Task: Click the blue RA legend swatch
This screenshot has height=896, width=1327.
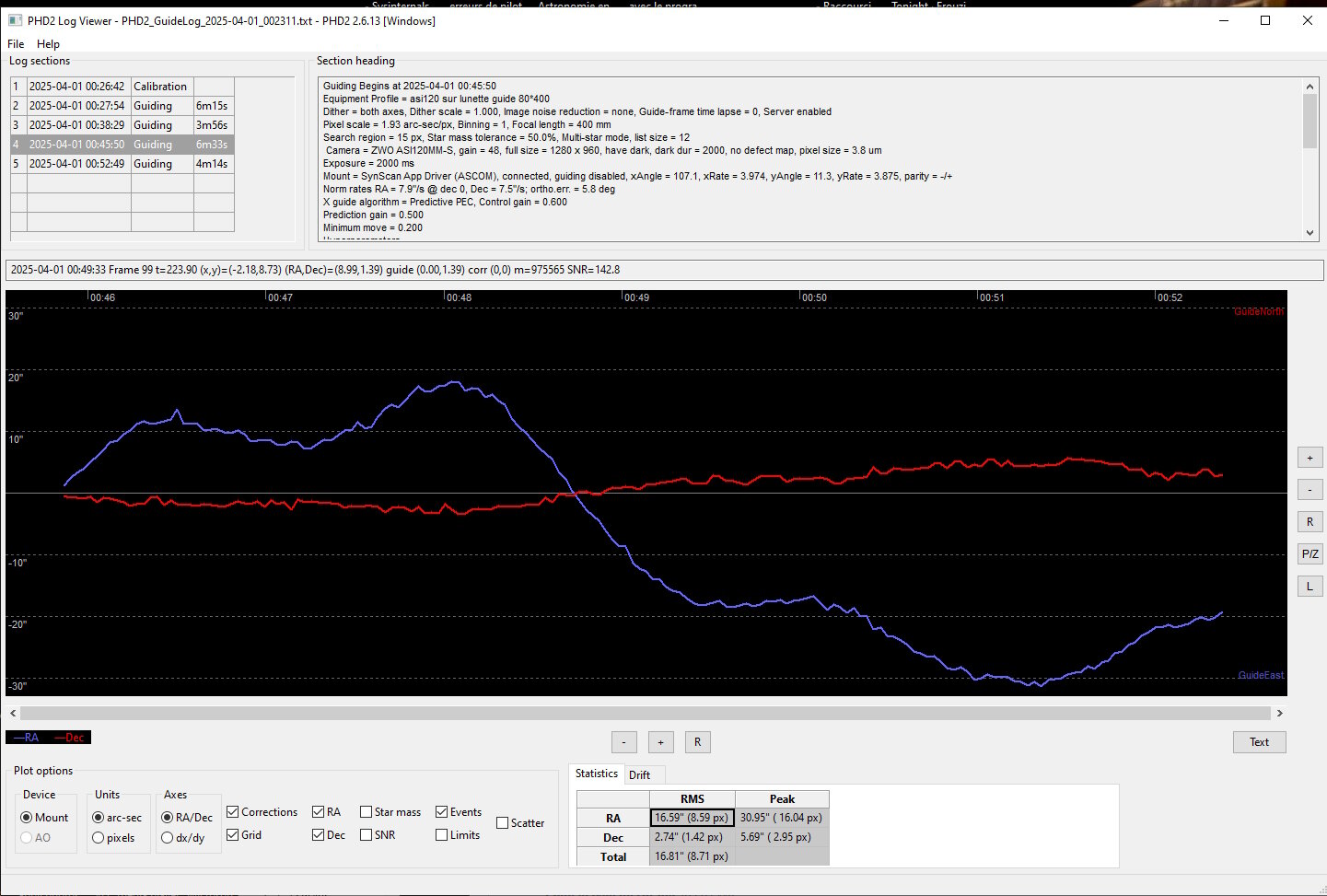Action: pos(26,738)
